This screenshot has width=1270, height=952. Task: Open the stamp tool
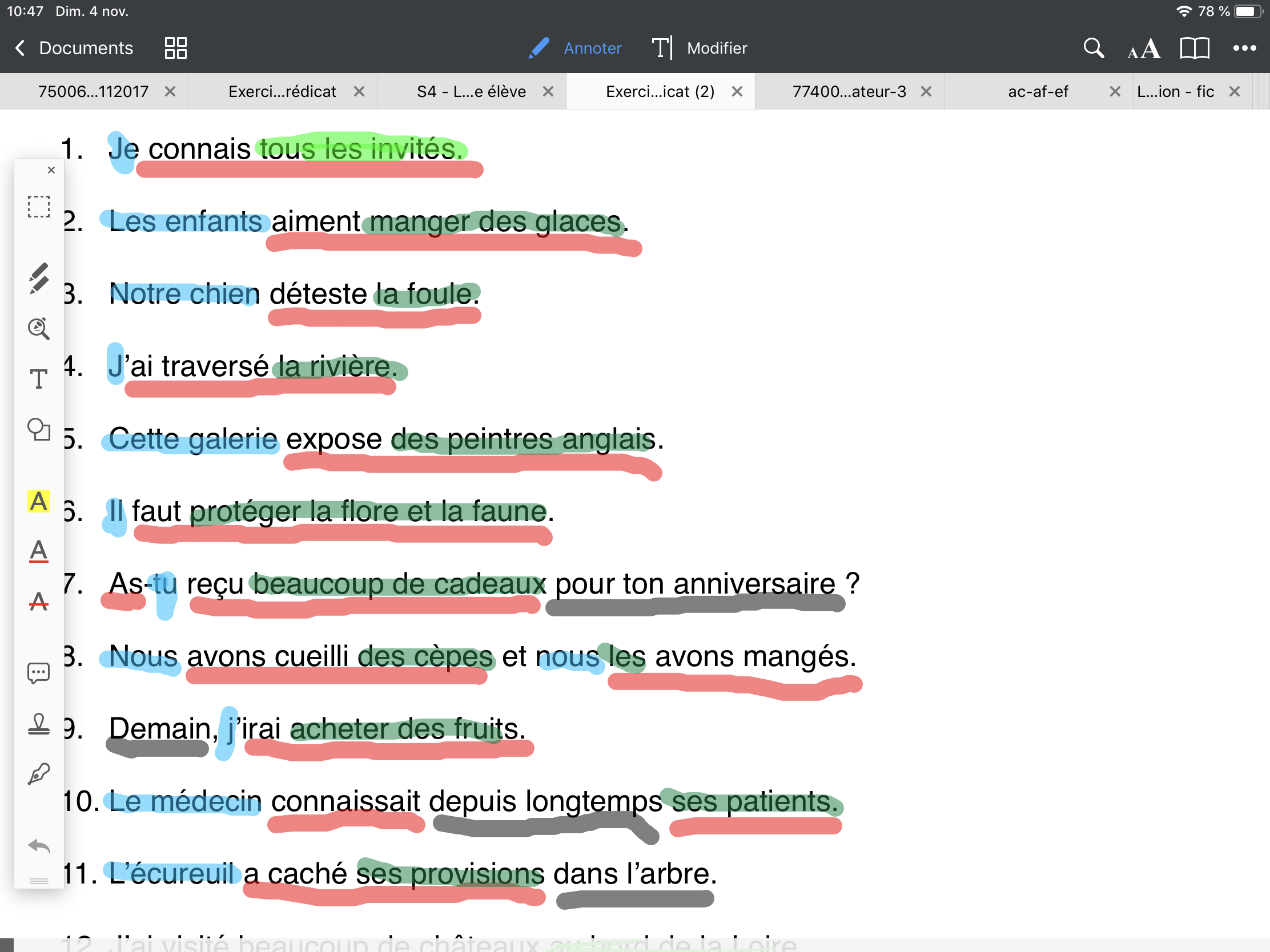(x=38, y=724)
